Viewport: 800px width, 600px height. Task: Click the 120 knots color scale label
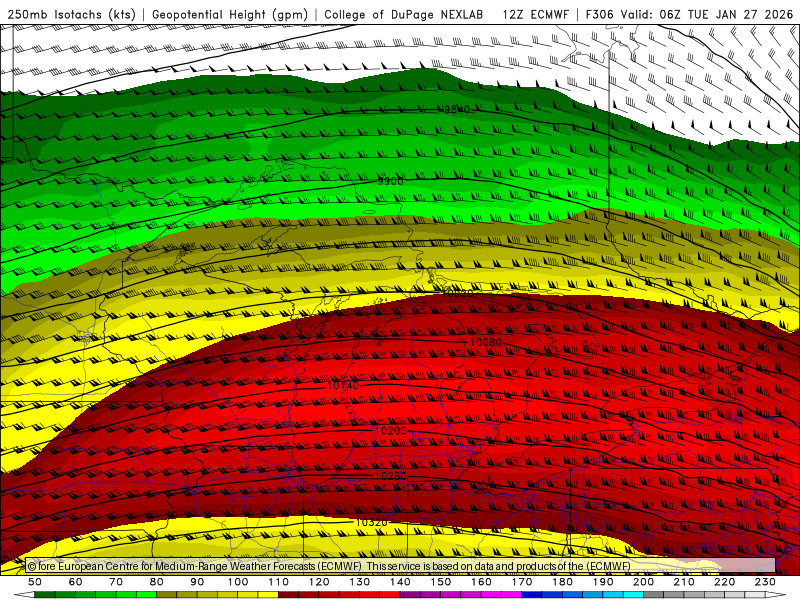tap(319, 582)
